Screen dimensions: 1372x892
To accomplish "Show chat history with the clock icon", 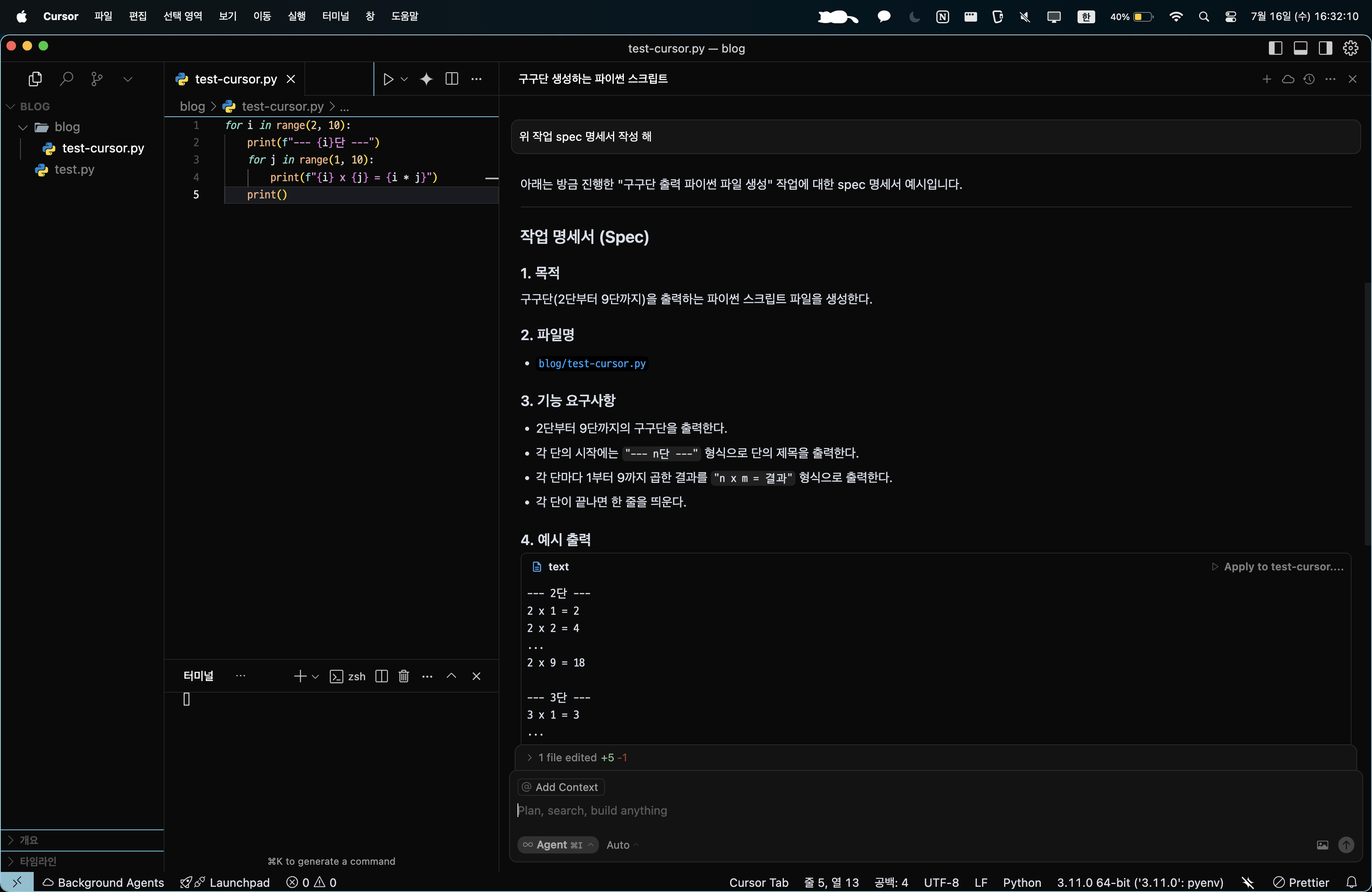I will 1309,79.
